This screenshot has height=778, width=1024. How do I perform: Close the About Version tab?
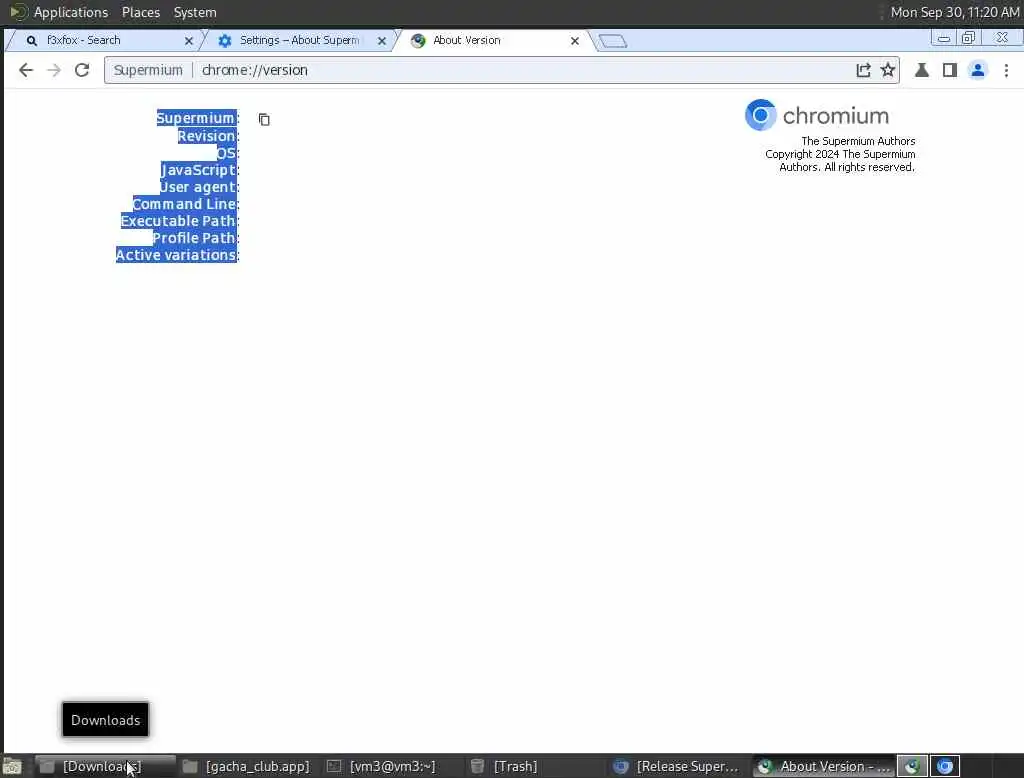pos(575,41)
